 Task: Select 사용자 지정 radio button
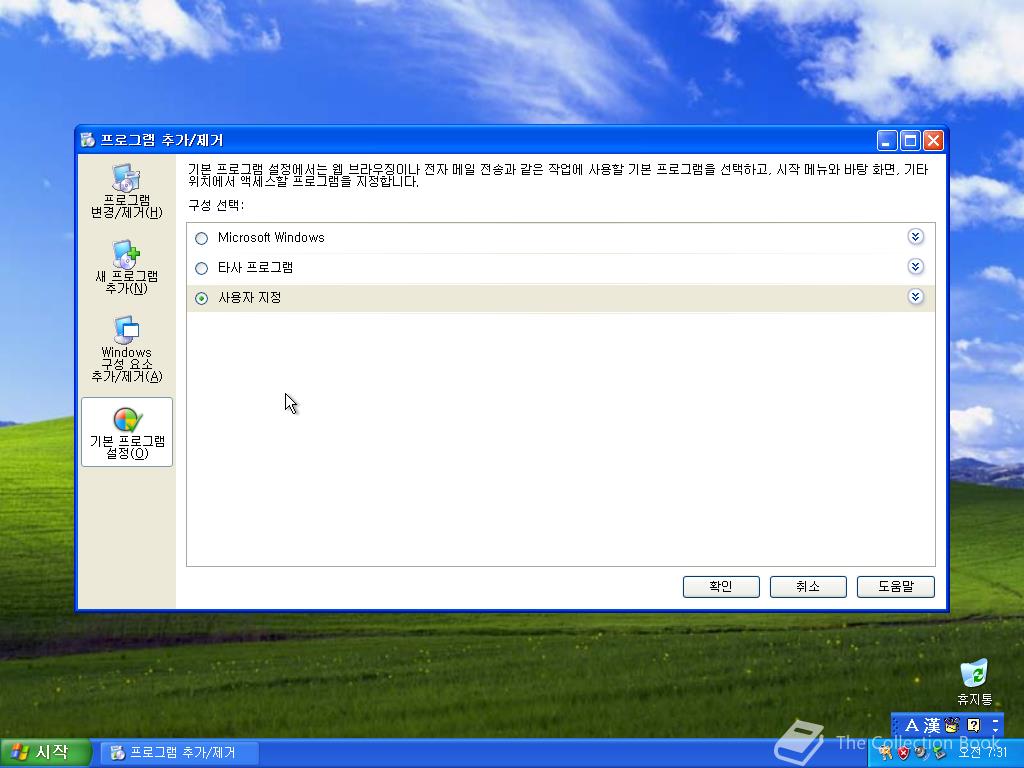[201, 298]
